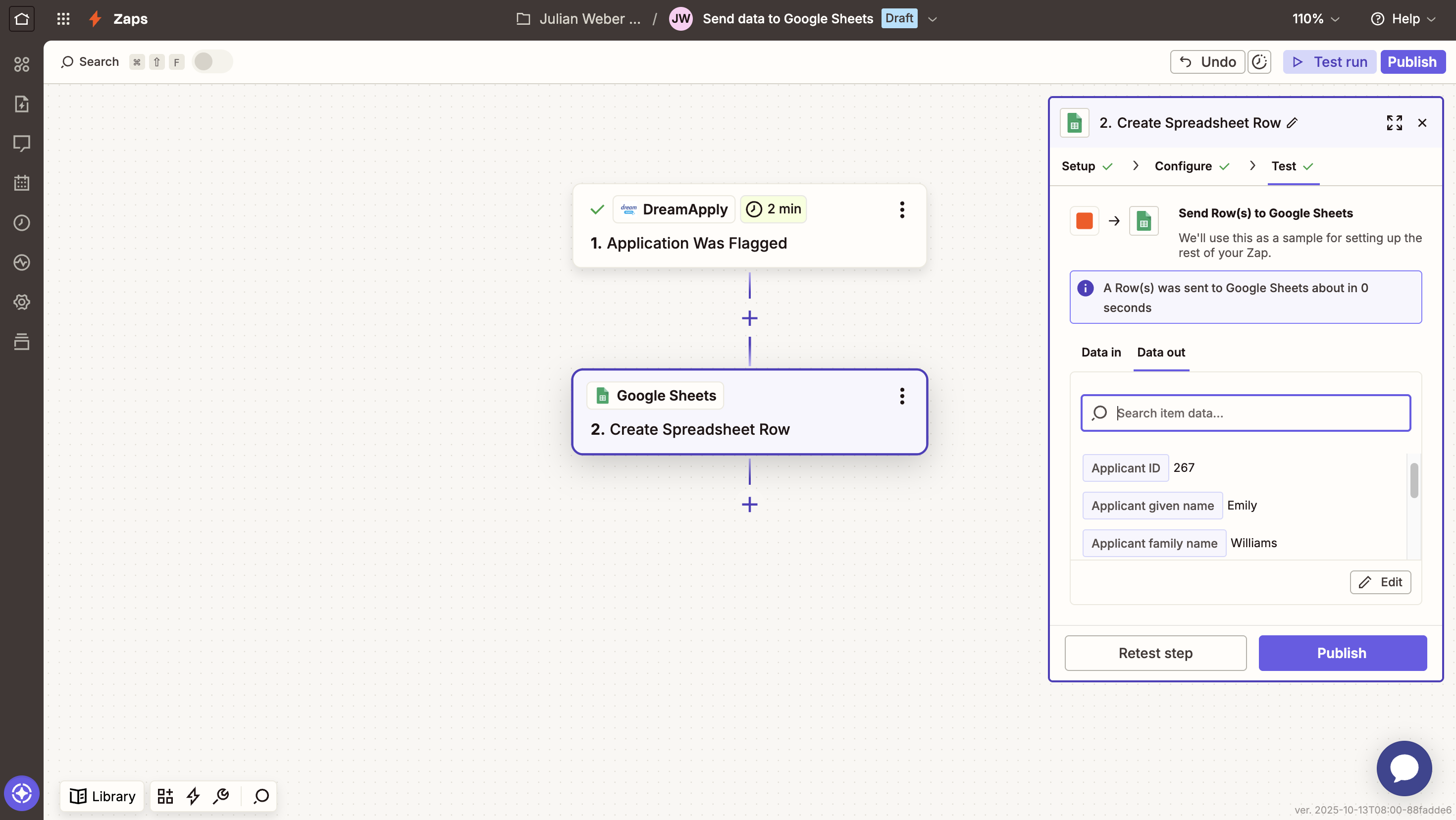Viewport: 1456px width, 820px height.
Task: Open the four-circles sidebar icon
Action: coord(21,64)
